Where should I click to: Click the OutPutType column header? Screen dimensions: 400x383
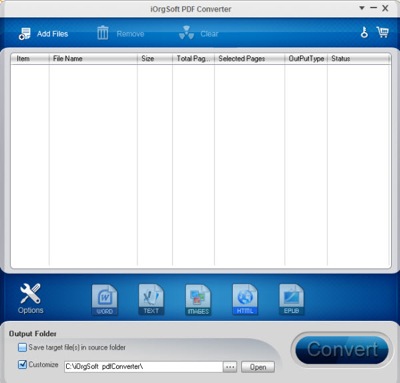tap(306, 59)
